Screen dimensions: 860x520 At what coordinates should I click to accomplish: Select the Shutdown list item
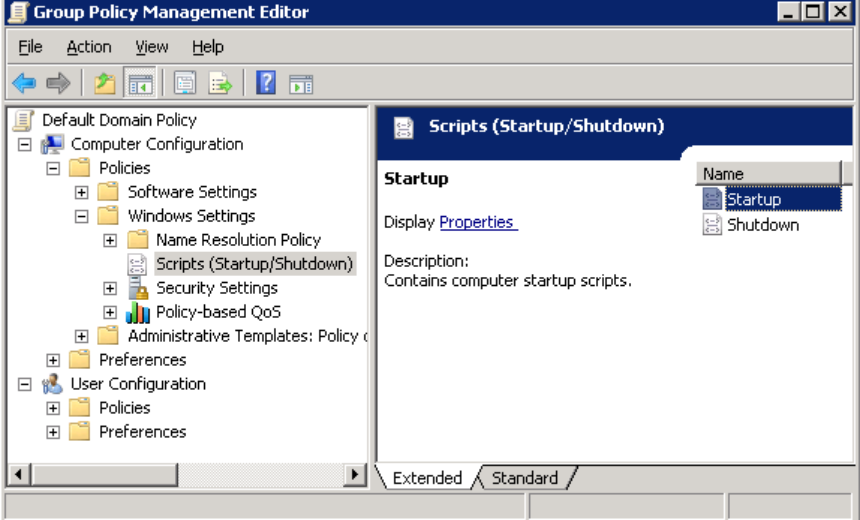pyautogui.click(x=763, y=225)
